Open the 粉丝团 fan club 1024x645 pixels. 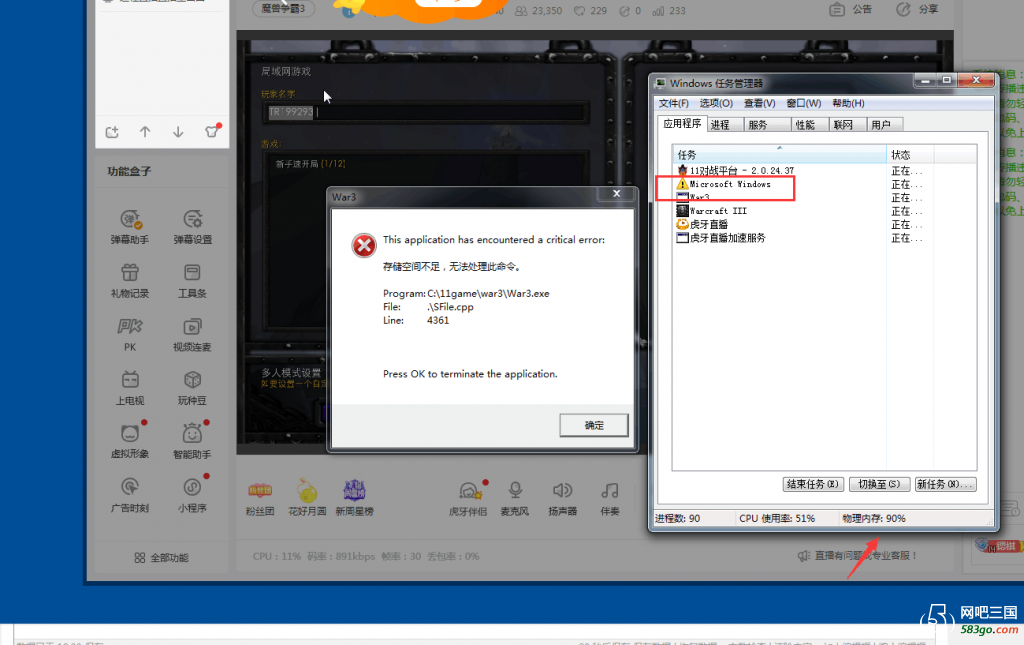[x=260, y=499]
